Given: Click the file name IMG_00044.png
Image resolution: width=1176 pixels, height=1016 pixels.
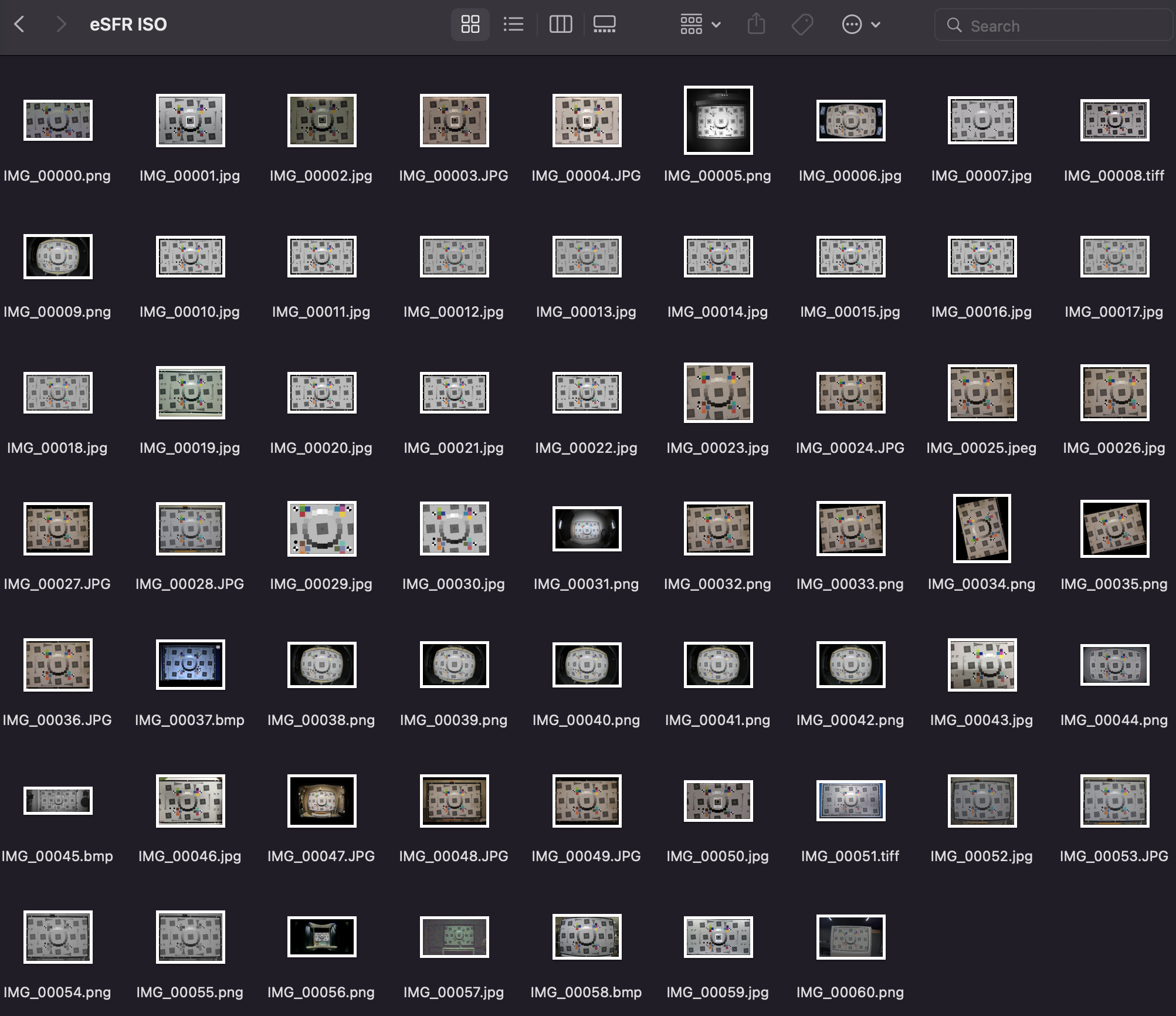Looking at the screenshot, I should click(x=1114, y=720).
